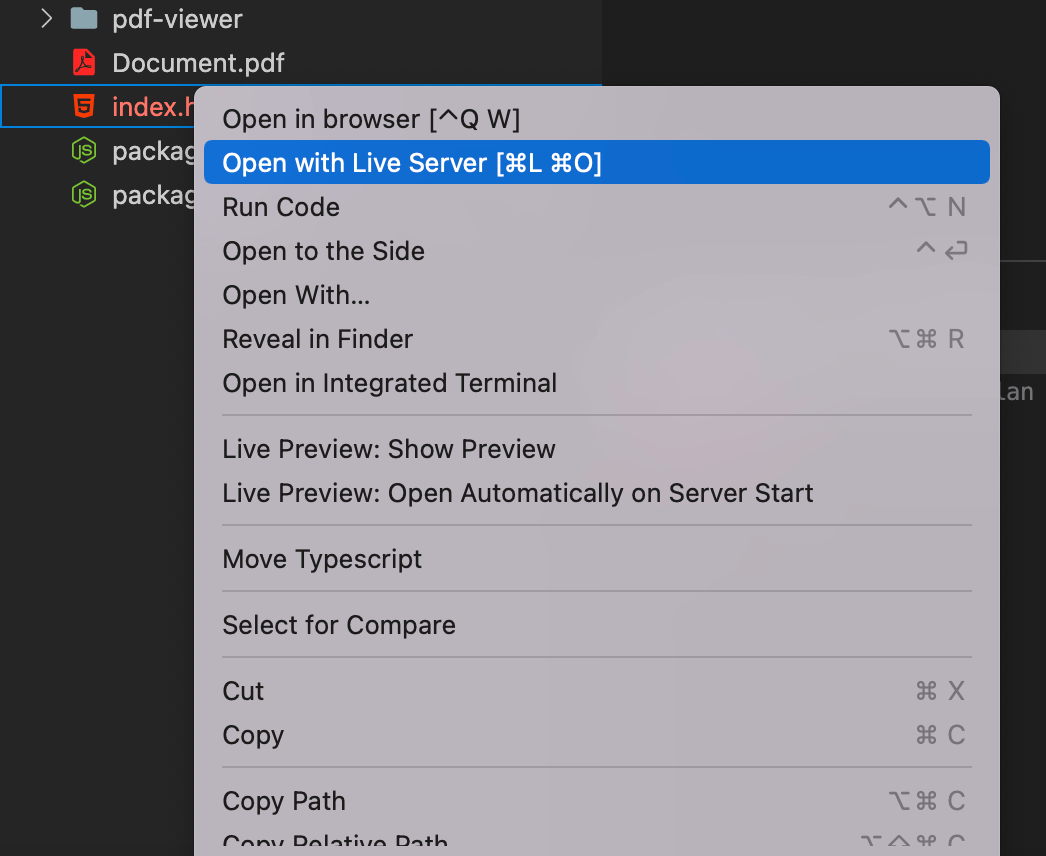The image size is (1046, 856).
Task: Expand the pdf-viewer folder chevron
Action: tap(46, 19)
